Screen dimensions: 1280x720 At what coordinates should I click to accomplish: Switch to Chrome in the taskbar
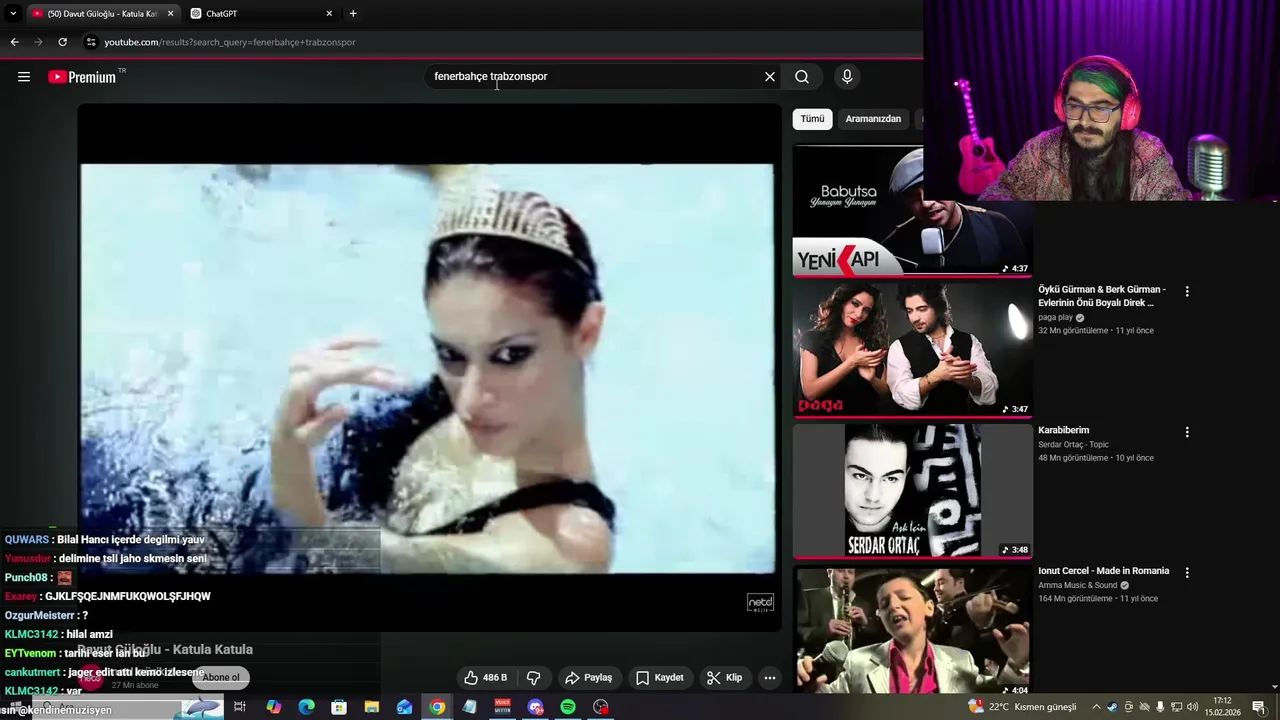point(437,707)
